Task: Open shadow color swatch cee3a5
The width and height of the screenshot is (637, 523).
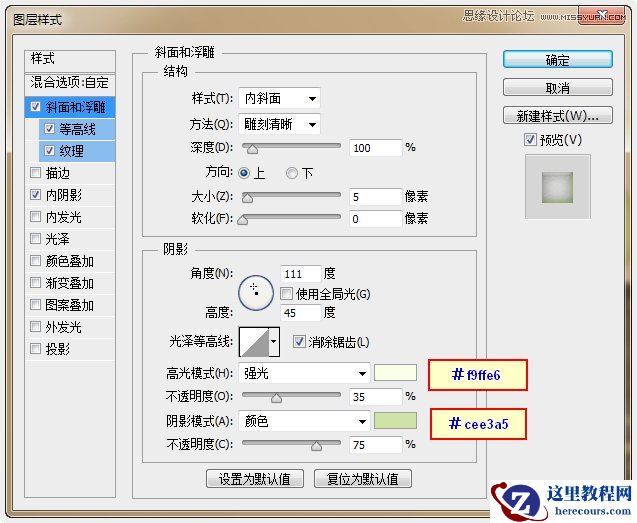Action: tap(395, 421)
